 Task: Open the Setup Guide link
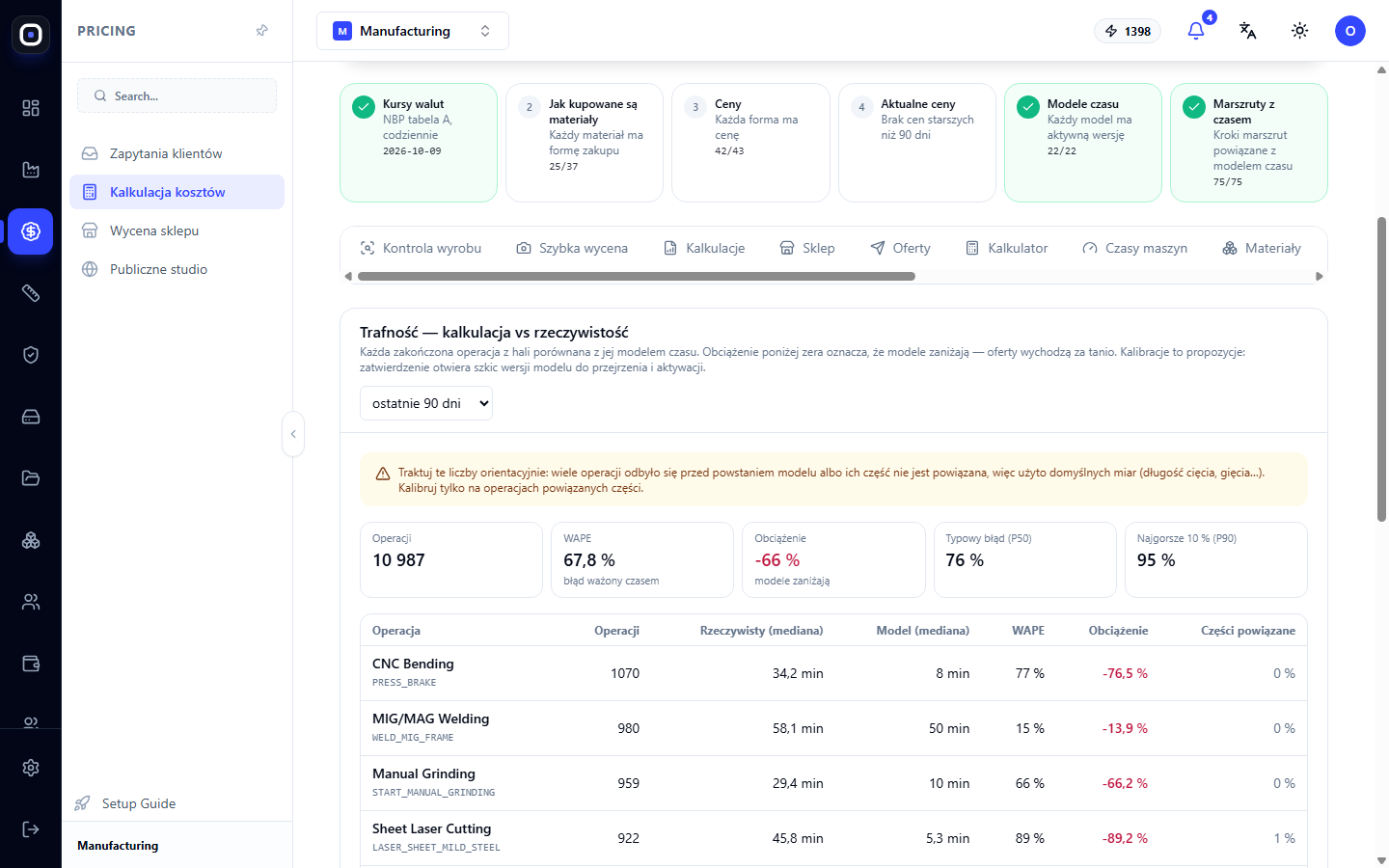126,803
